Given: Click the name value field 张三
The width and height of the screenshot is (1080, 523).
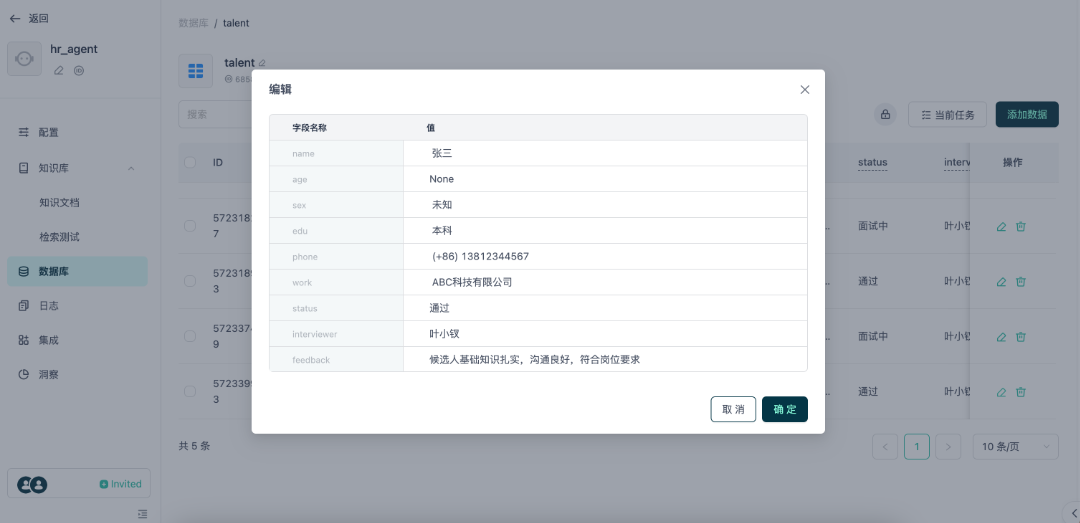Looking at the screenshot, I should [x=605, y=154].
